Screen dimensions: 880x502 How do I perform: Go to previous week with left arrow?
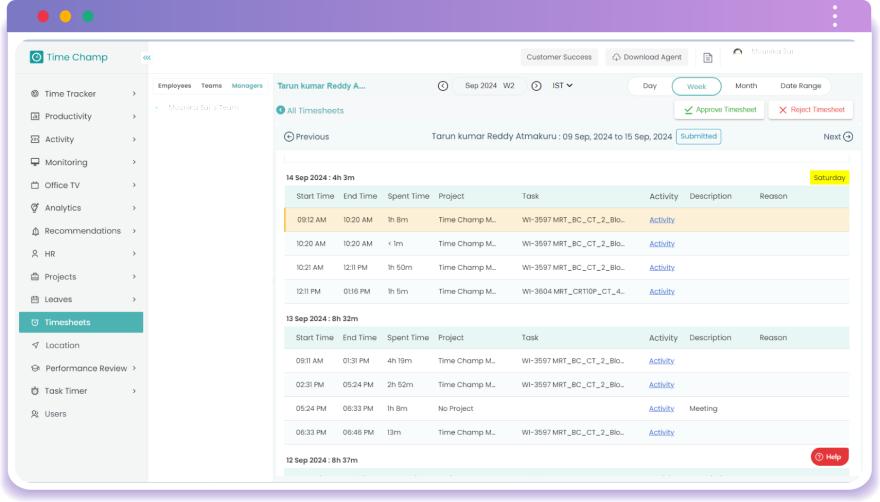coord(443,86)
